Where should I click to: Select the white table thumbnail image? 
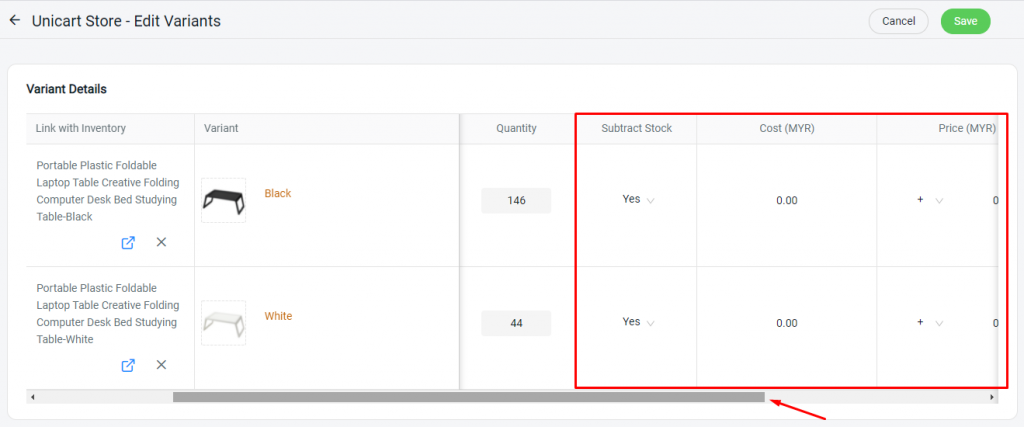coord(223,323)
